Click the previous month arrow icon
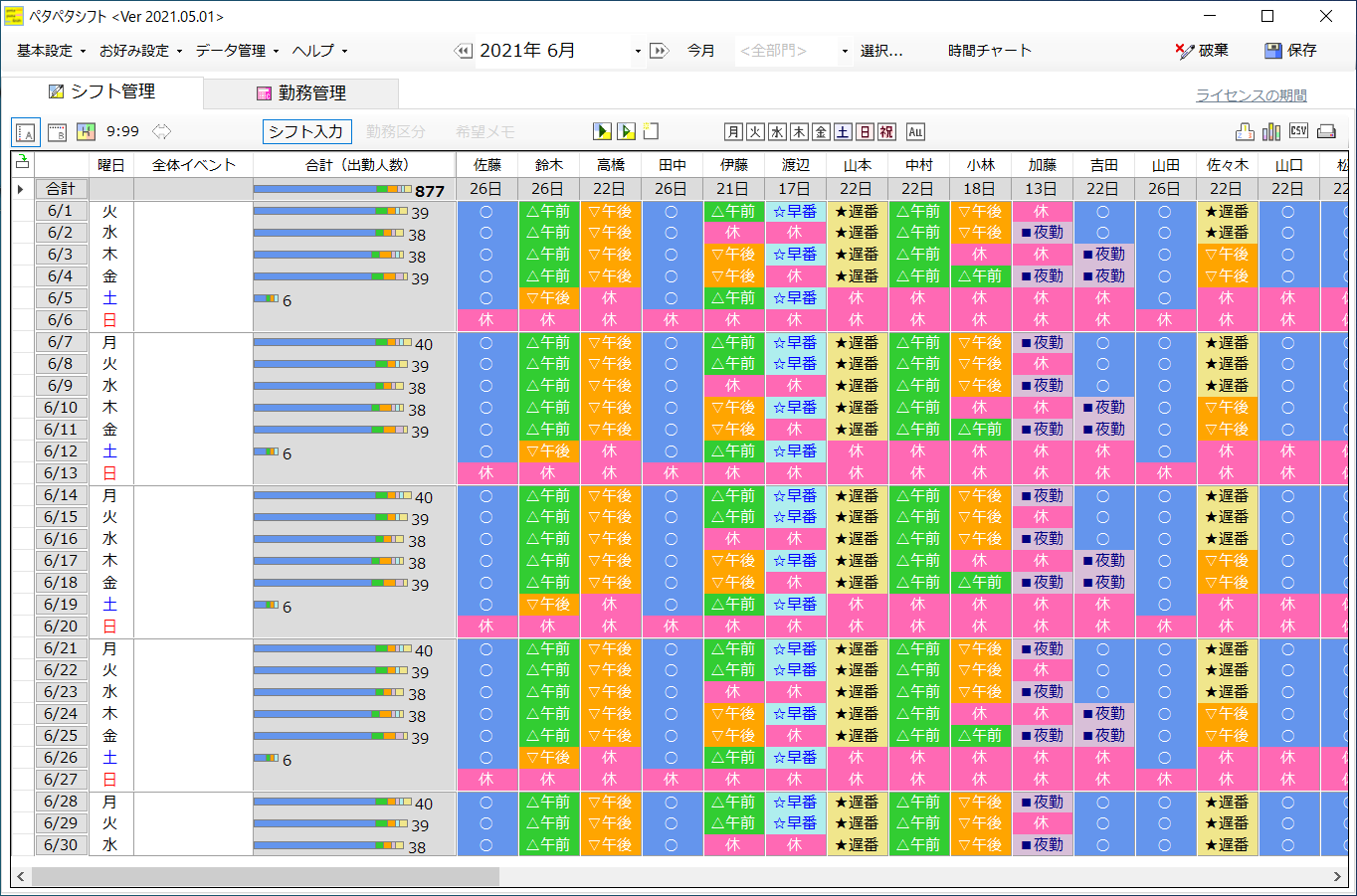Viewport: 1357px width, 896px height. [x=463, y=51]
